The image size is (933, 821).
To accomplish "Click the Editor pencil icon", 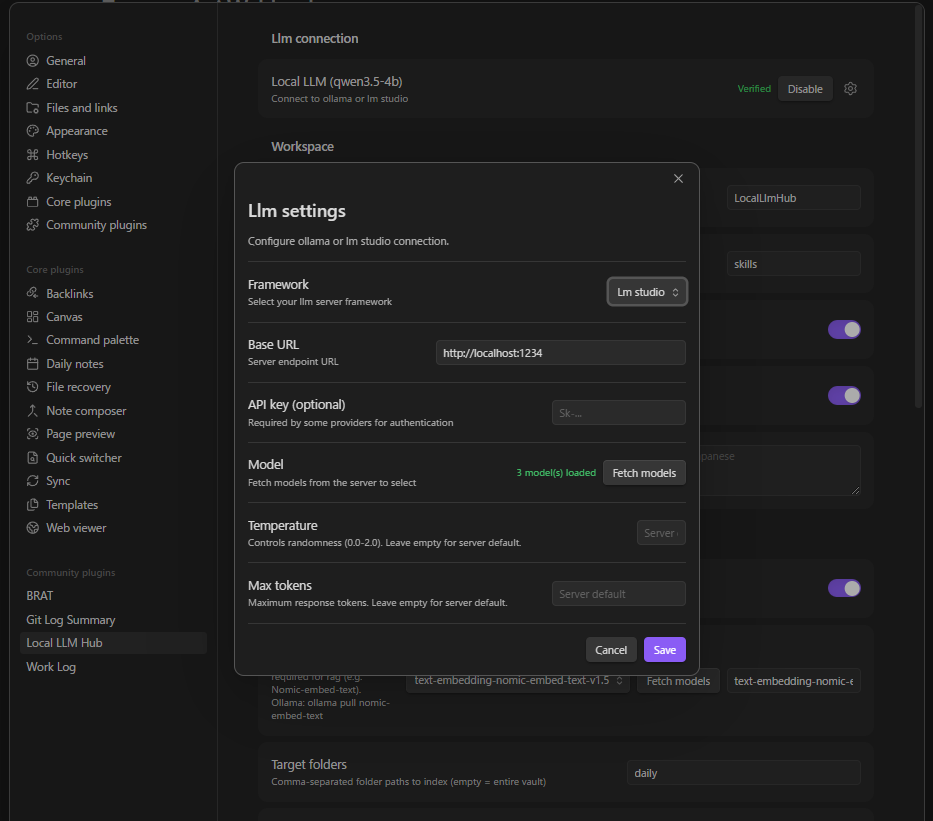I will pyautogui.click(x=33, y=84).
